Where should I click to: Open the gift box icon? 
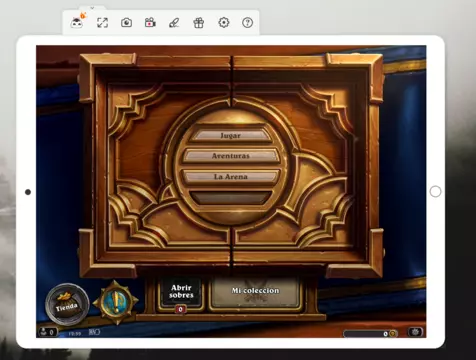[x=199, y=23]
